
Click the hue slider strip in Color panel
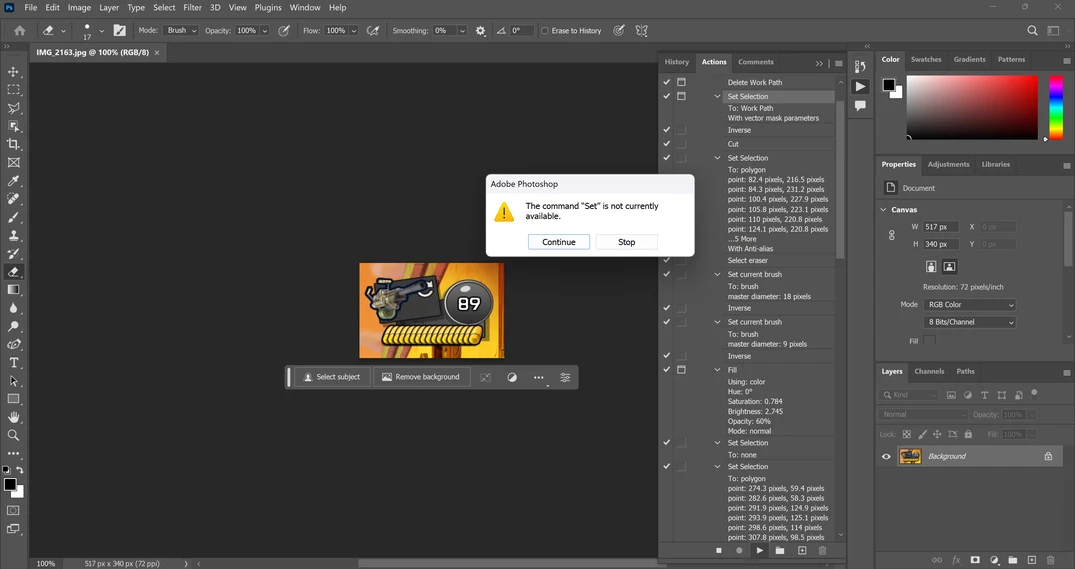(x=1055, y=108)
